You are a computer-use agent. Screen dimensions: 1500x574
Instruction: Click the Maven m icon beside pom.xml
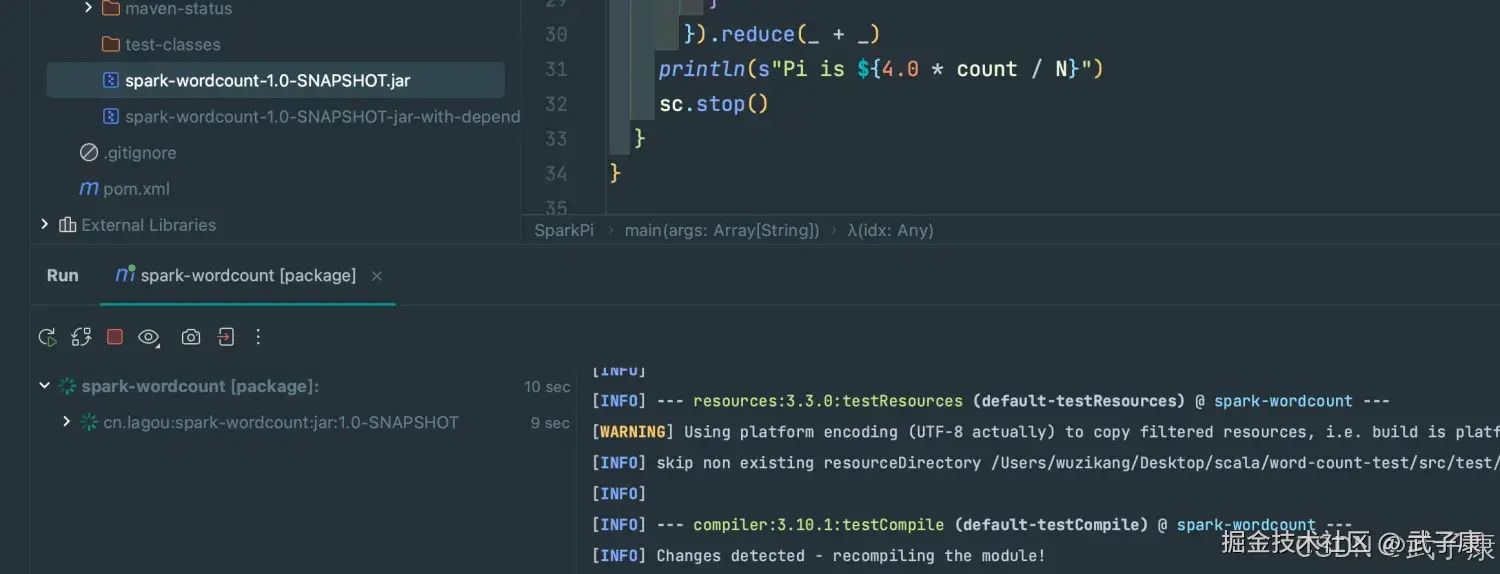89,189
